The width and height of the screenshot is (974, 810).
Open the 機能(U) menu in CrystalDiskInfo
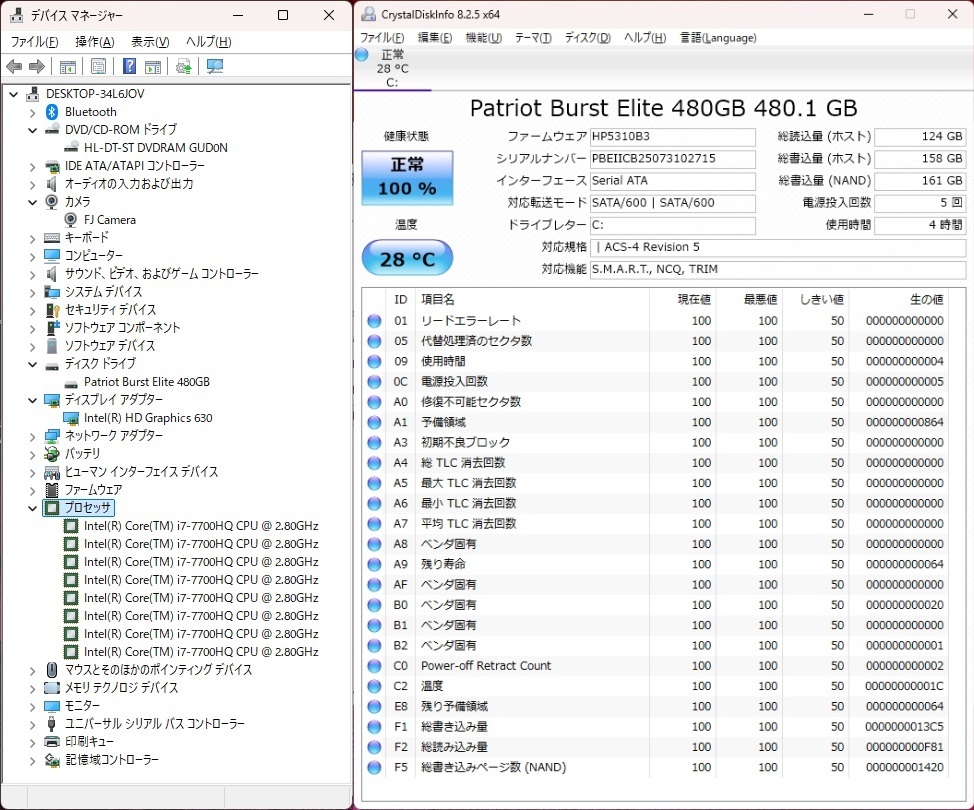click(x=483, y=38)
